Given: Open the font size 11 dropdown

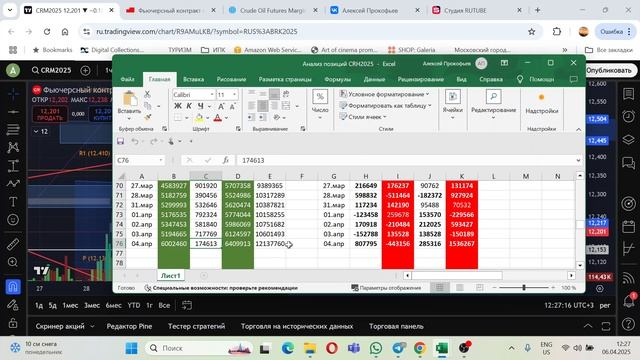Looking at the screenshot, I should click(x=234, y=95).
